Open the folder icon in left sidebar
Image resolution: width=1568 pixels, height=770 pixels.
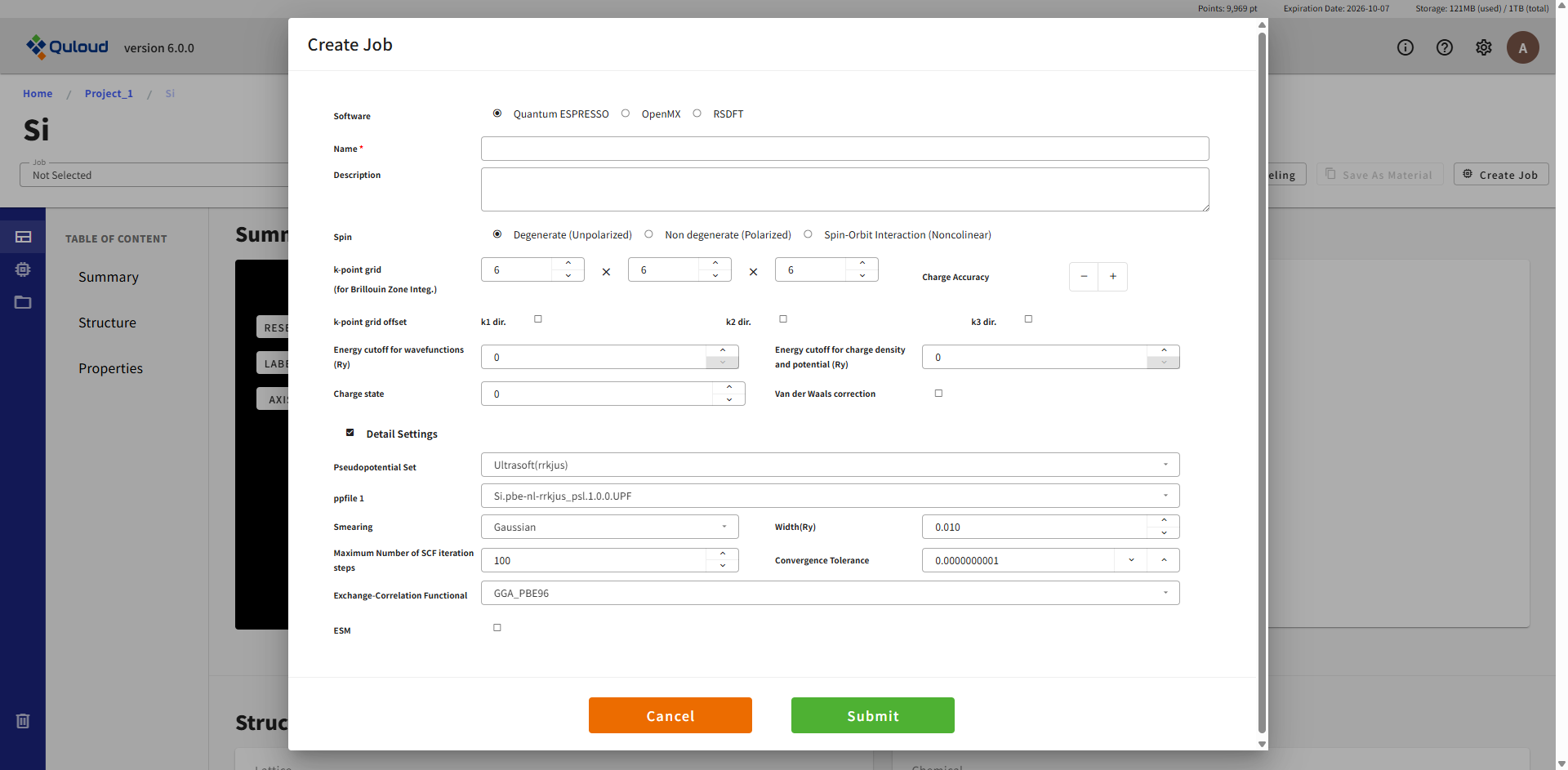tap(23, 302)
